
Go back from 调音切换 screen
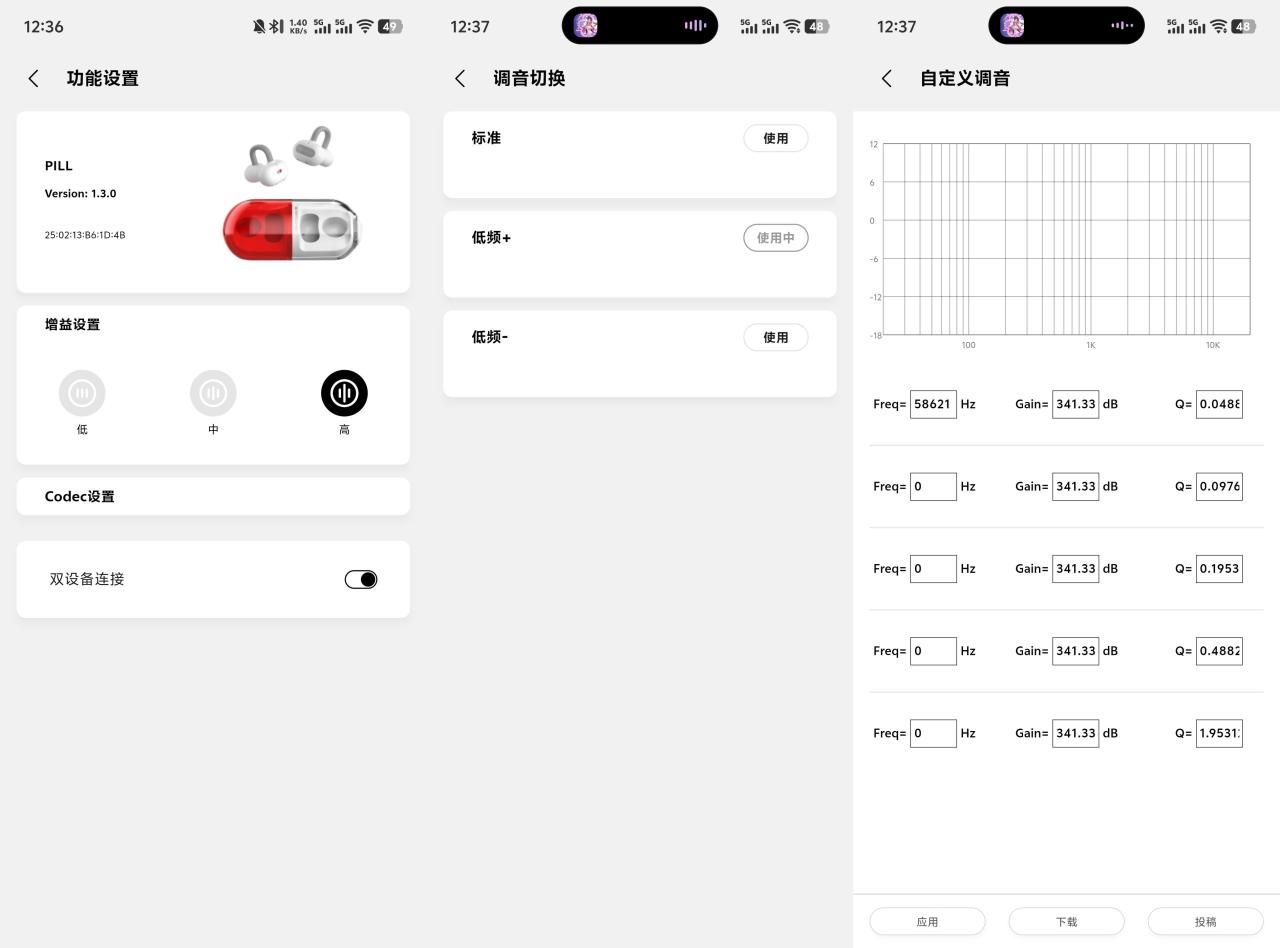(460, 78)
